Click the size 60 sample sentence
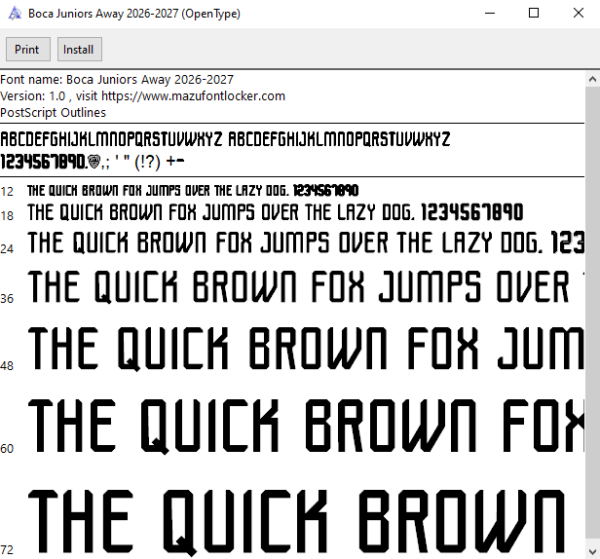Image resolution: width=600 pixels, height=559 pixels. pyautogui.click(x=306, y=426)
